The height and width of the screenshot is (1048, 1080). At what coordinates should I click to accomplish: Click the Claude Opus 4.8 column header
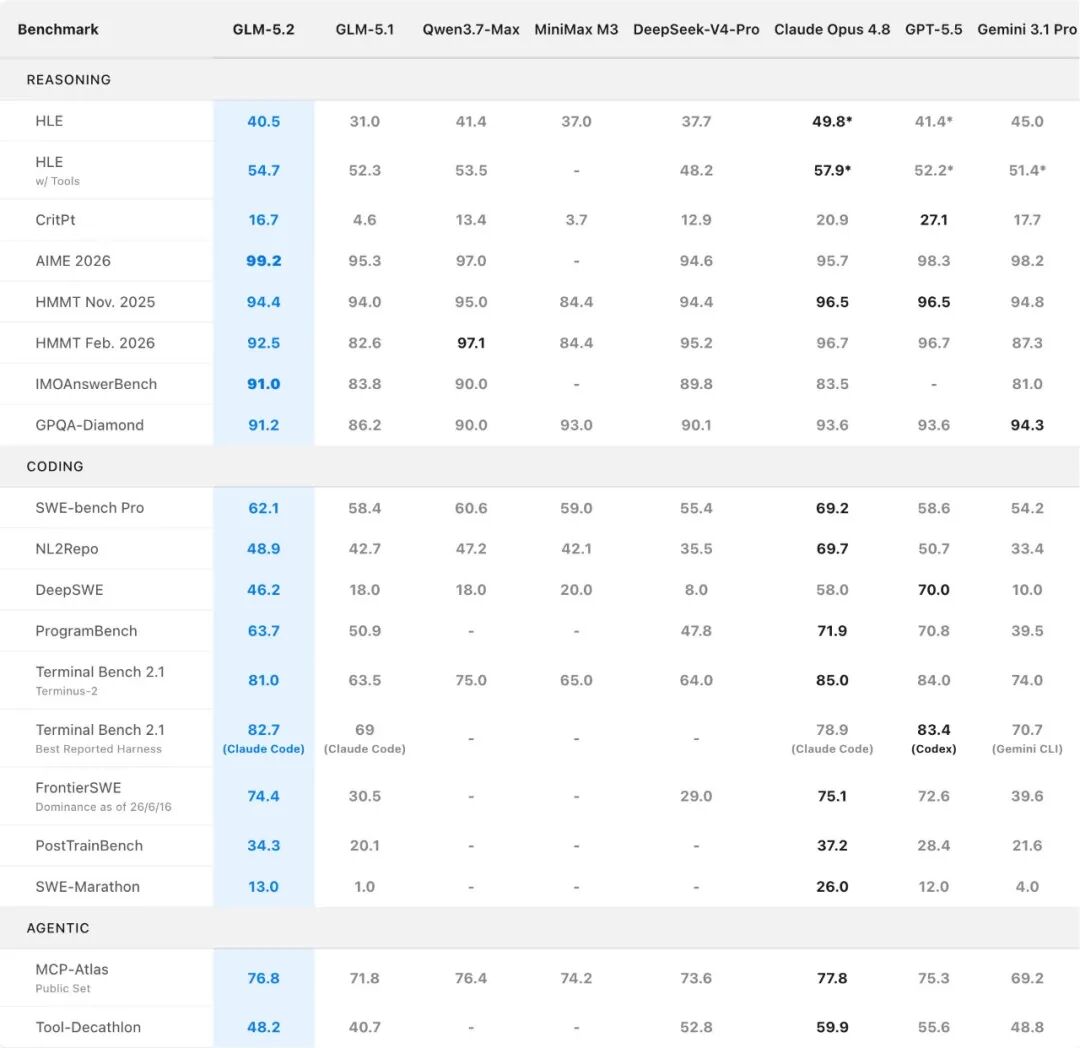pos(832,30)
